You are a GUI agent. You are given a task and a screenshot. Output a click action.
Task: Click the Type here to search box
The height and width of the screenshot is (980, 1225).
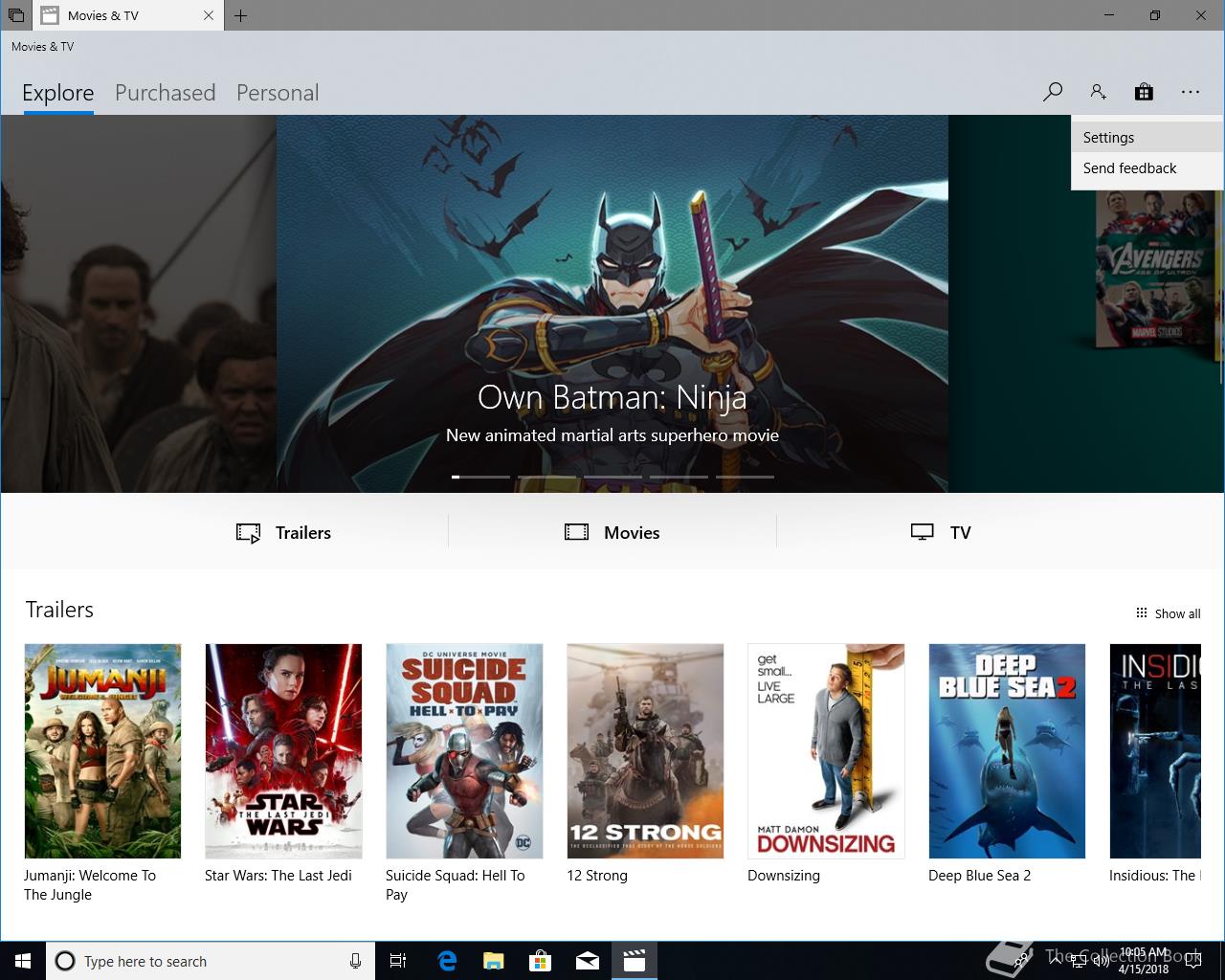pos(210,961)
